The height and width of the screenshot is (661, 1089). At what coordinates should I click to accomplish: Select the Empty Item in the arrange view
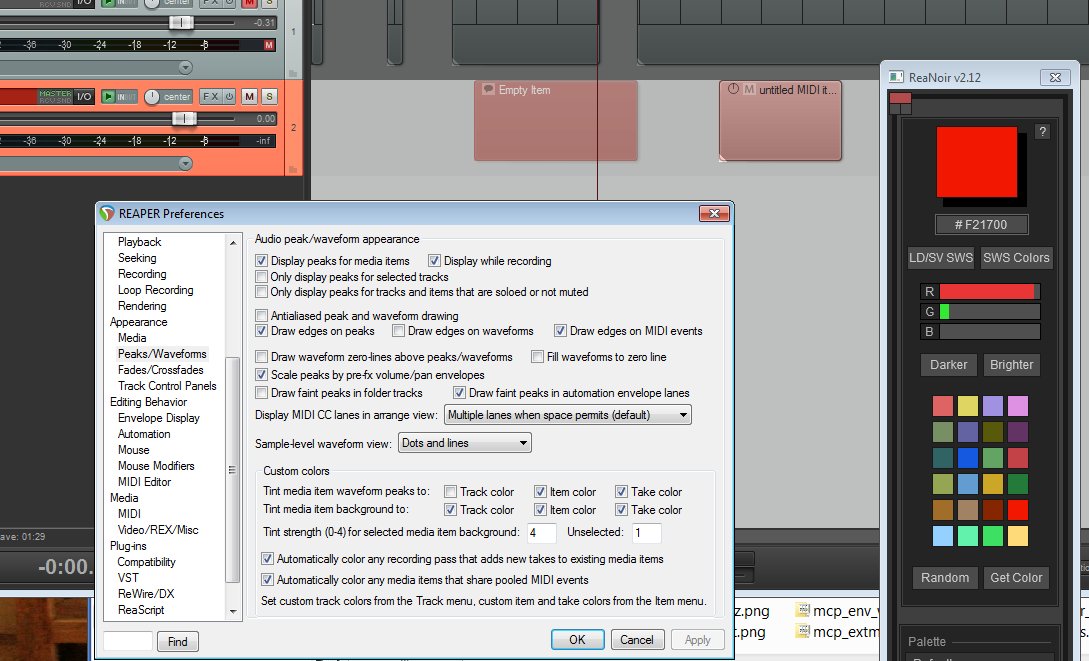click(556, 122)
